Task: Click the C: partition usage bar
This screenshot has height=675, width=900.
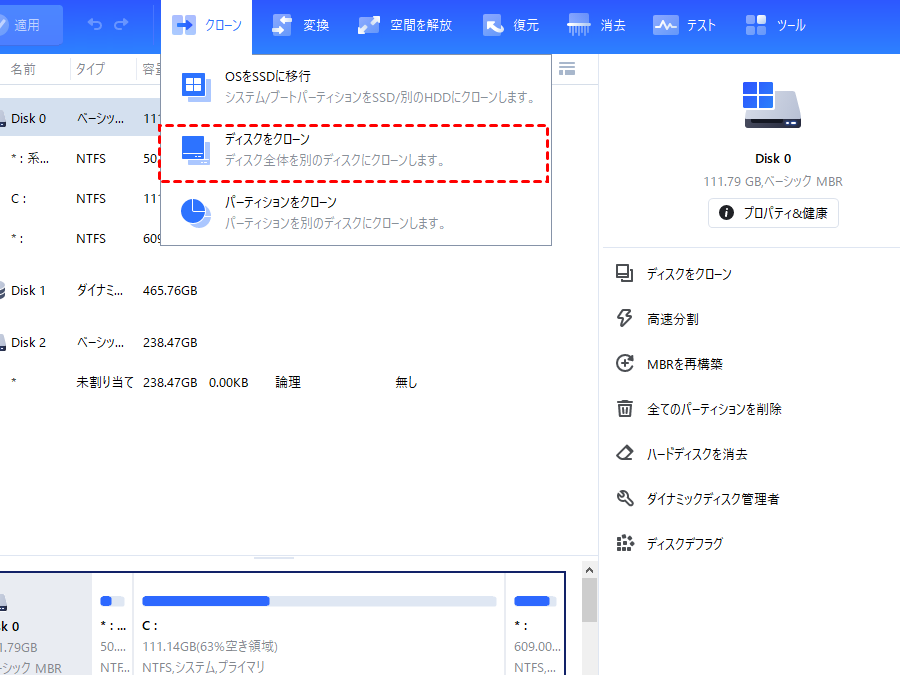Action: (x=319, y=601)
